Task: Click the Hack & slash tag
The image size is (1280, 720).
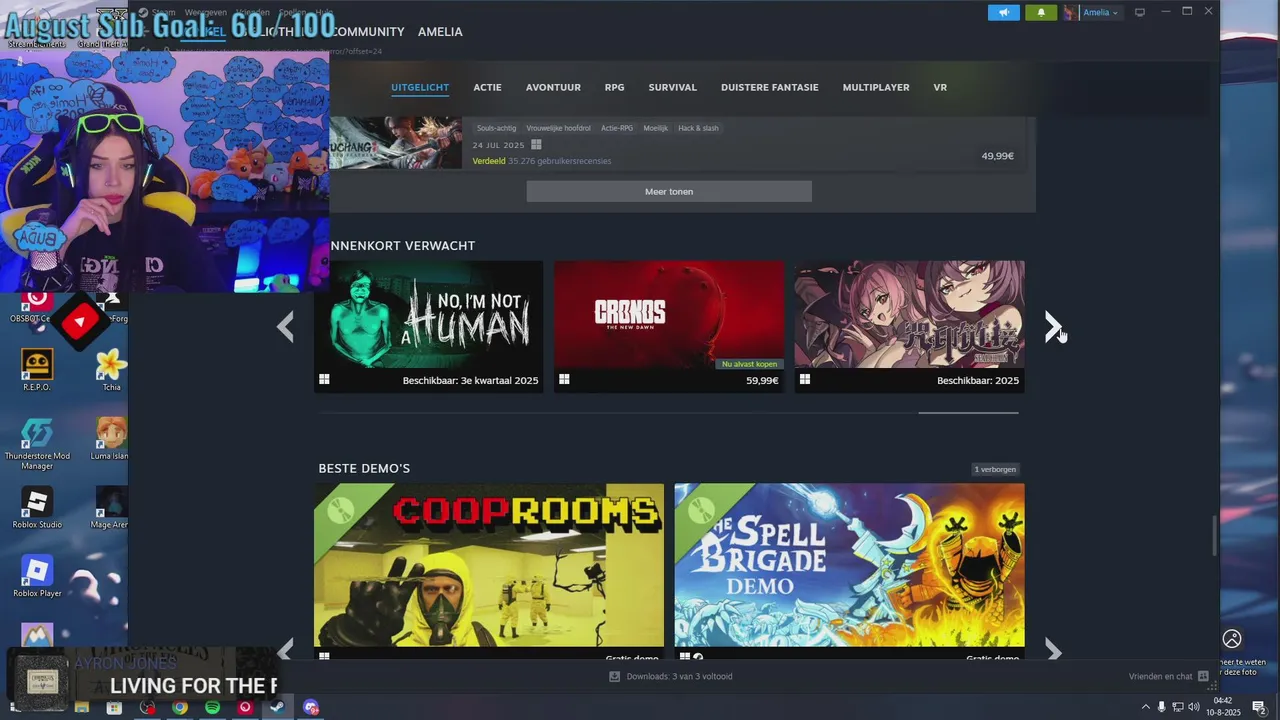Action: tap(698, 128)
